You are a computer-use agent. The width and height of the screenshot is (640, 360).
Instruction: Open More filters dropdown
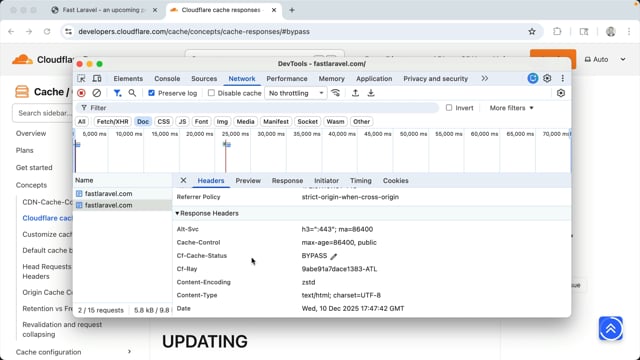pyautogui.click(x=511, y=108)
